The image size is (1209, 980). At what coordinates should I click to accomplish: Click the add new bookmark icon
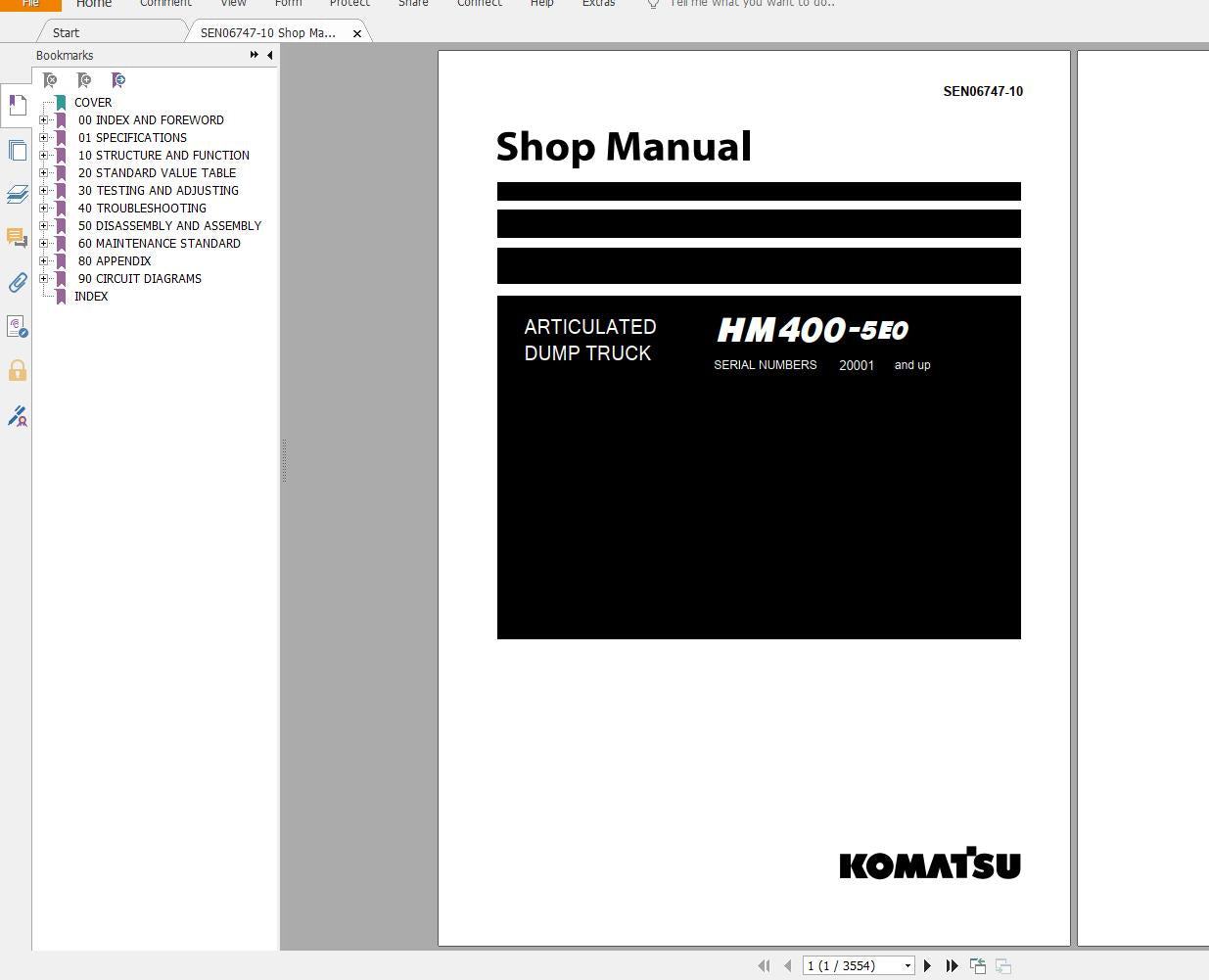click(84, 80)
